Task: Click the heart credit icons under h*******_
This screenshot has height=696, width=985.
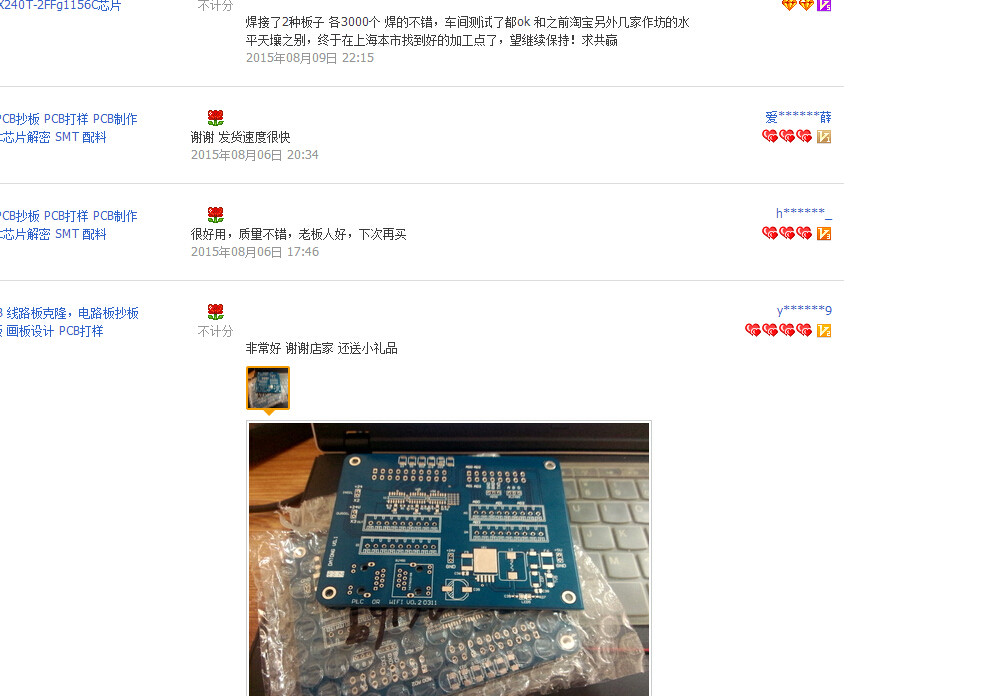Action: click(786, 234)
